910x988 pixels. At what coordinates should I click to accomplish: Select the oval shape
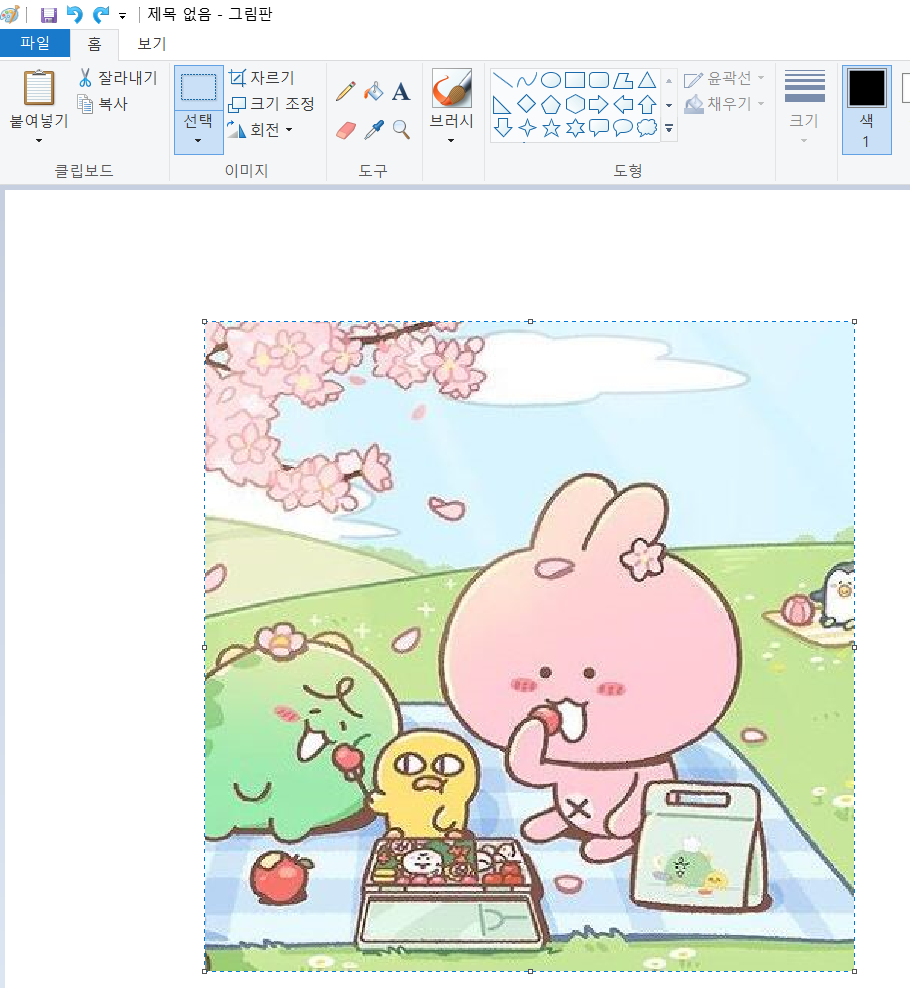[x=551, y=80]
